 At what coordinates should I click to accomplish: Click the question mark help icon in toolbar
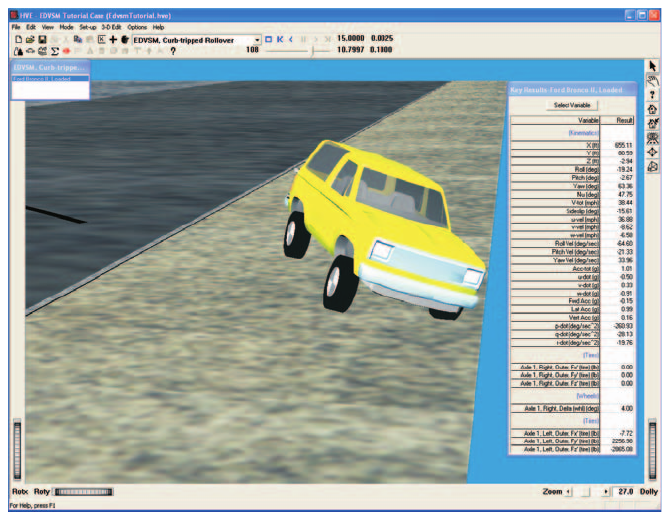coord(173,51)
